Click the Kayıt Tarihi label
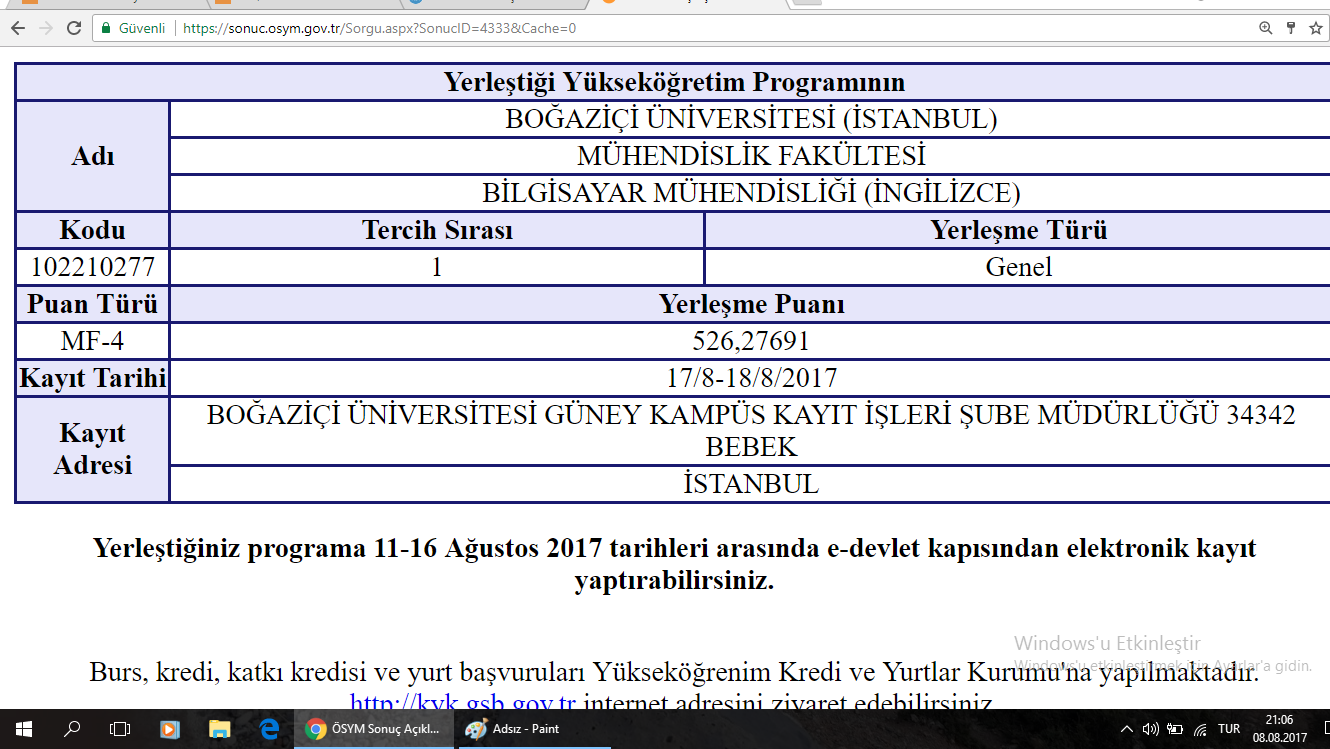This screenshot has width=1330, height=749. (x=93, y=379)
